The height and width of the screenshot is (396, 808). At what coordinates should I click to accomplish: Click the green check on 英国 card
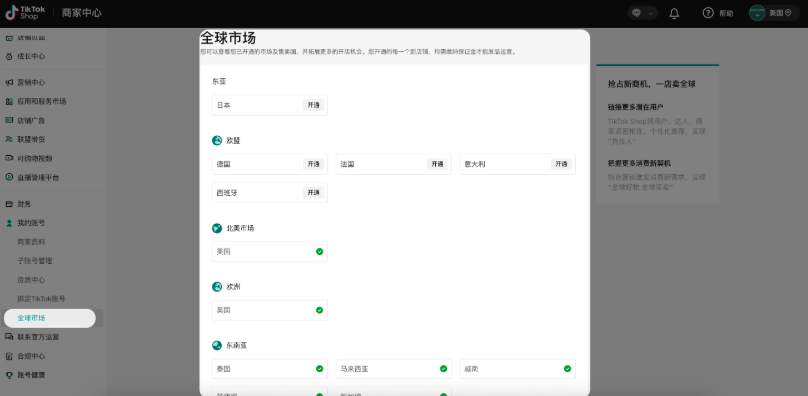(319, 310)
